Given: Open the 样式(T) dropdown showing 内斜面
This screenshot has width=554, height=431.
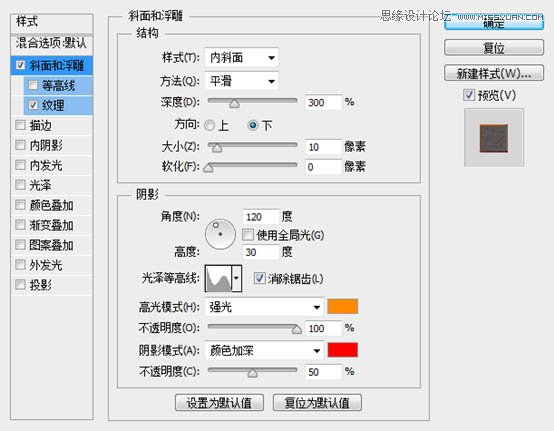Looking at the screenshot, I should click(241, 58).
